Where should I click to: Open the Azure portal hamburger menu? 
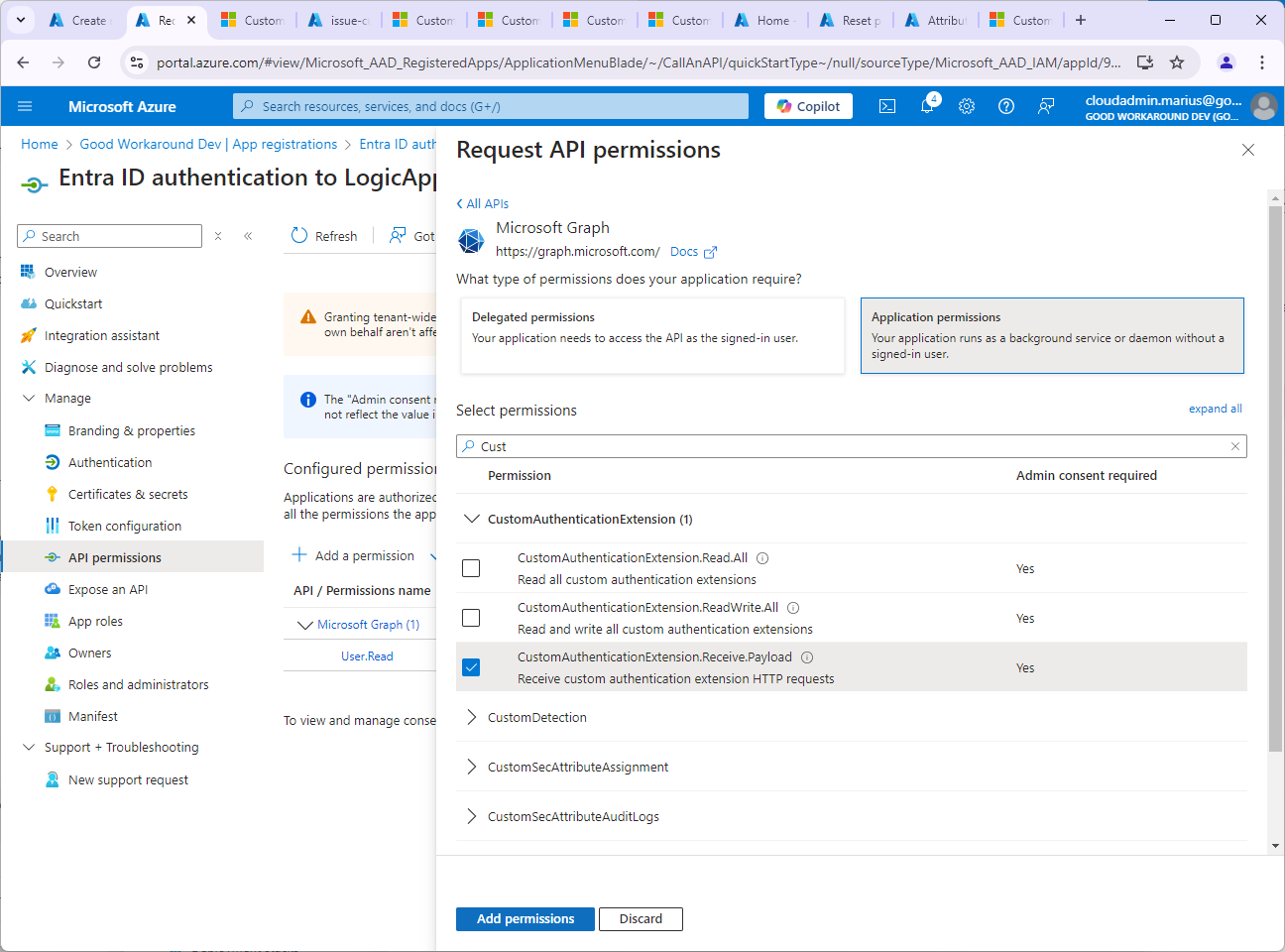(x=25, y=106)
